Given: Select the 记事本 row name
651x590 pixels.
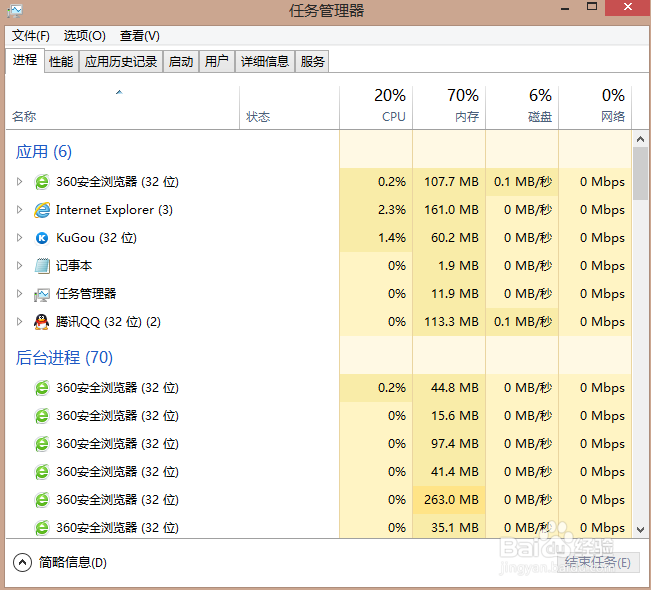Looking at the screenshot, I should click(74, 266).
